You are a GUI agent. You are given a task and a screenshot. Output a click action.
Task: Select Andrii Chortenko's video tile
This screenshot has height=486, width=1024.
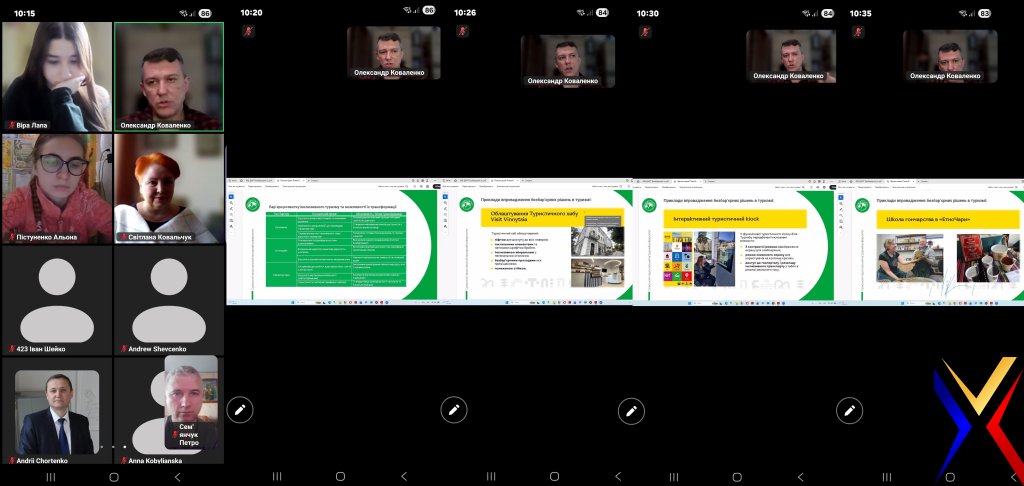click(x=57, y=412)
